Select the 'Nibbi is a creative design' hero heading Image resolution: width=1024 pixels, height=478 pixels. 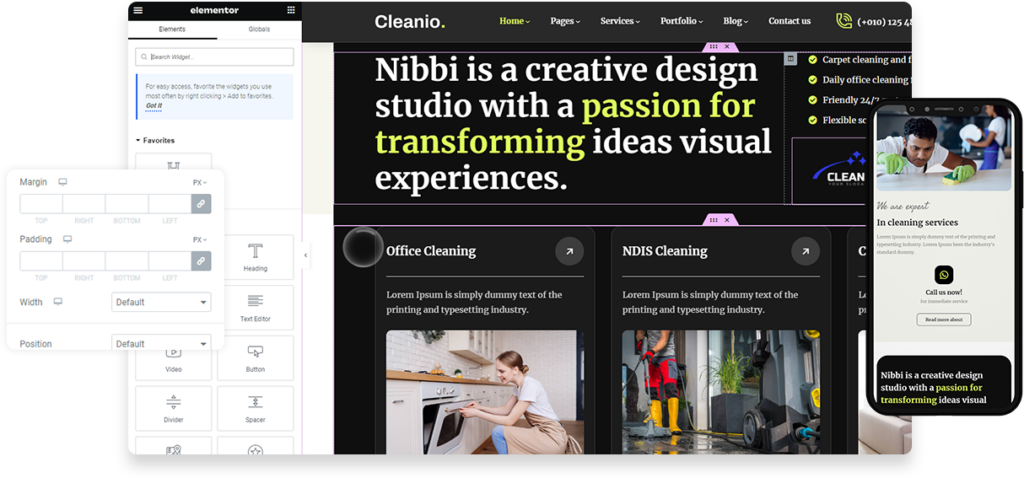coord(573,124)
